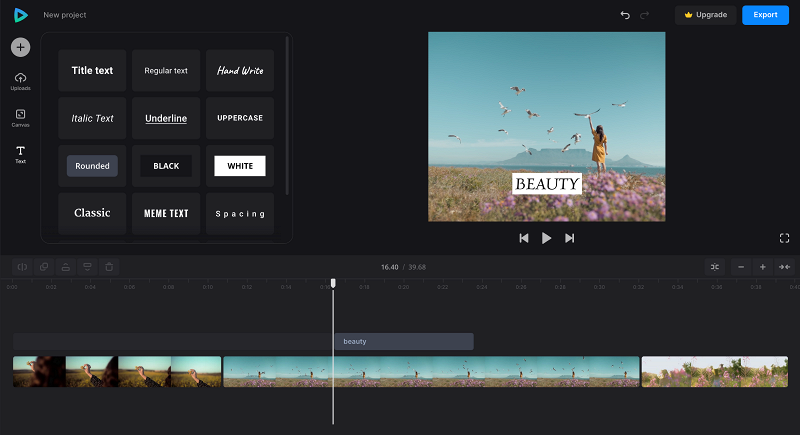The image size is (800, 435).
Task: Click the duplicate clip tool
Action: click(x=44, y=267)
